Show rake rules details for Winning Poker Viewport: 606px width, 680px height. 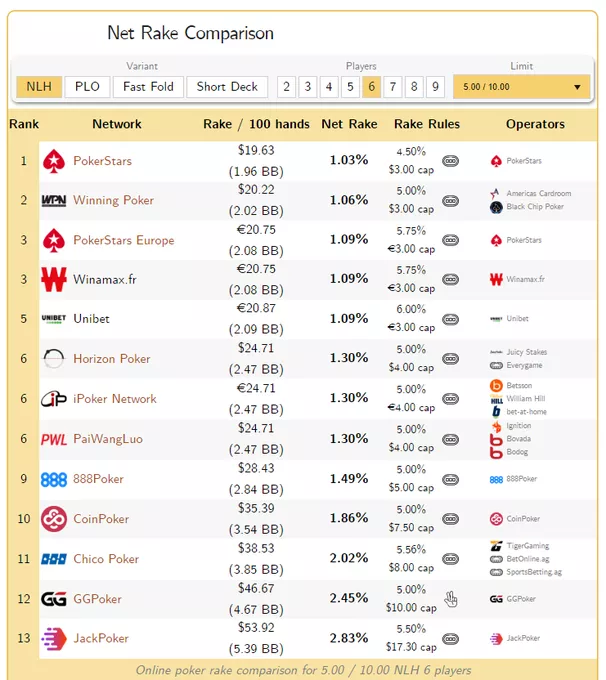451,201
